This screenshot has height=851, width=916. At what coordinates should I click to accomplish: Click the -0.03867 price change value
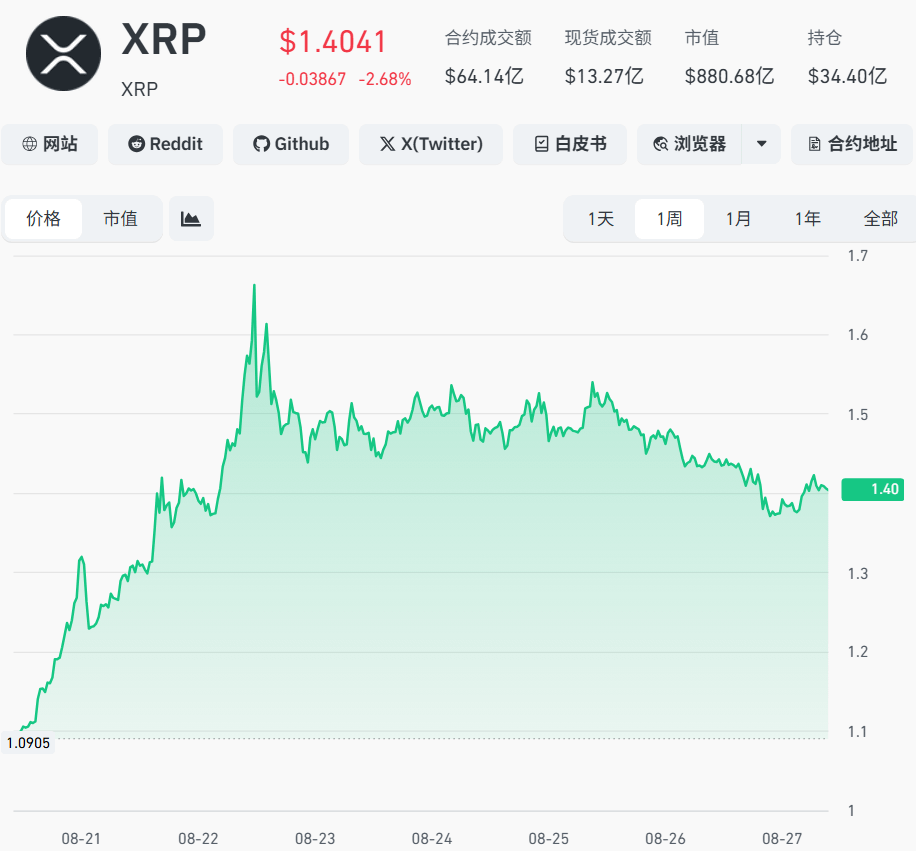click(x=312, y=79)
